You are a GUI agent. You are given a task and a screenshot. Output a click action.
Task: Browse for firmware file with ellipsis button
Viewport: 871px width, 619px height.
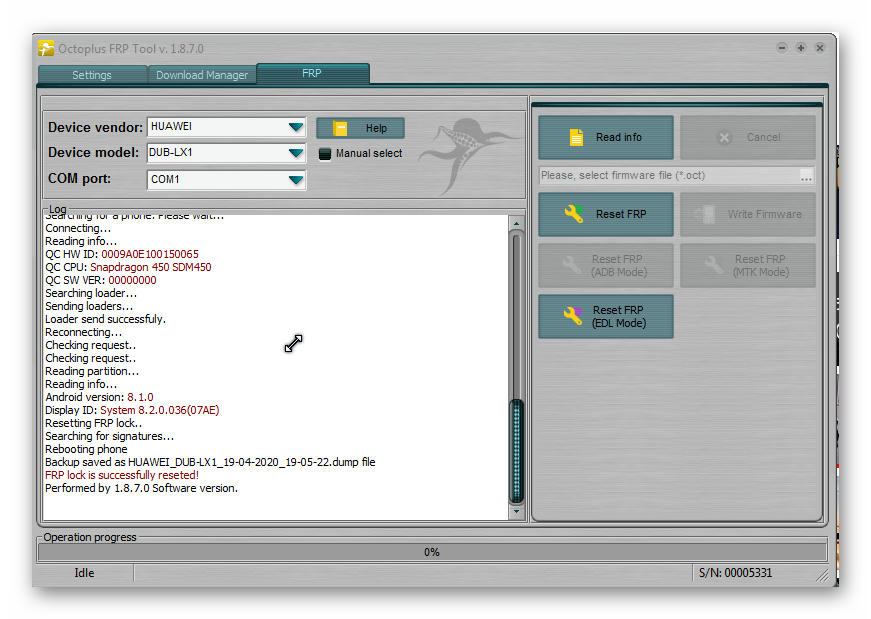807,177
